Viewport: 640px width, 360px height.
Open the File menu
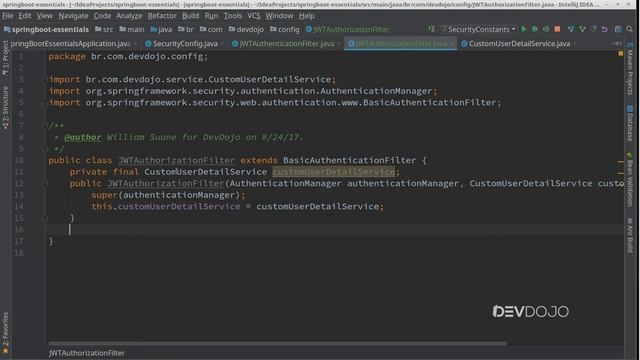[x=7, y=16]
